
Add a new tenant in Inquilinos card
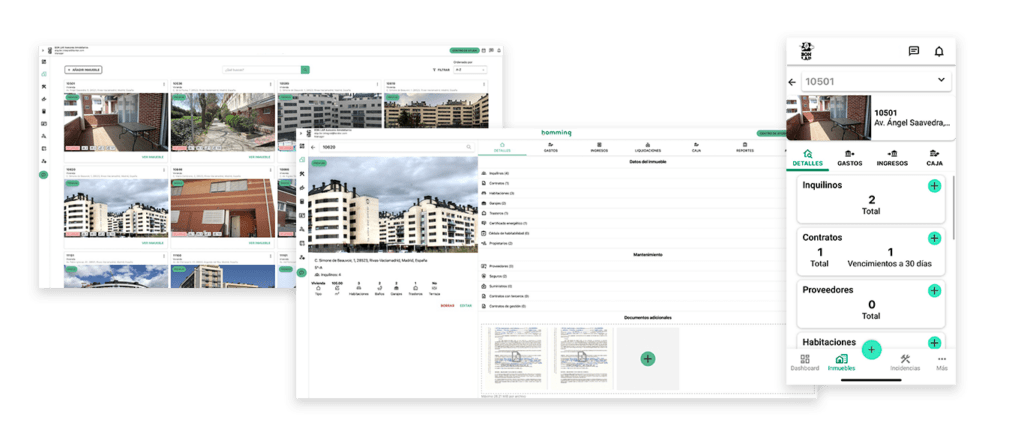tap(935, 186)
